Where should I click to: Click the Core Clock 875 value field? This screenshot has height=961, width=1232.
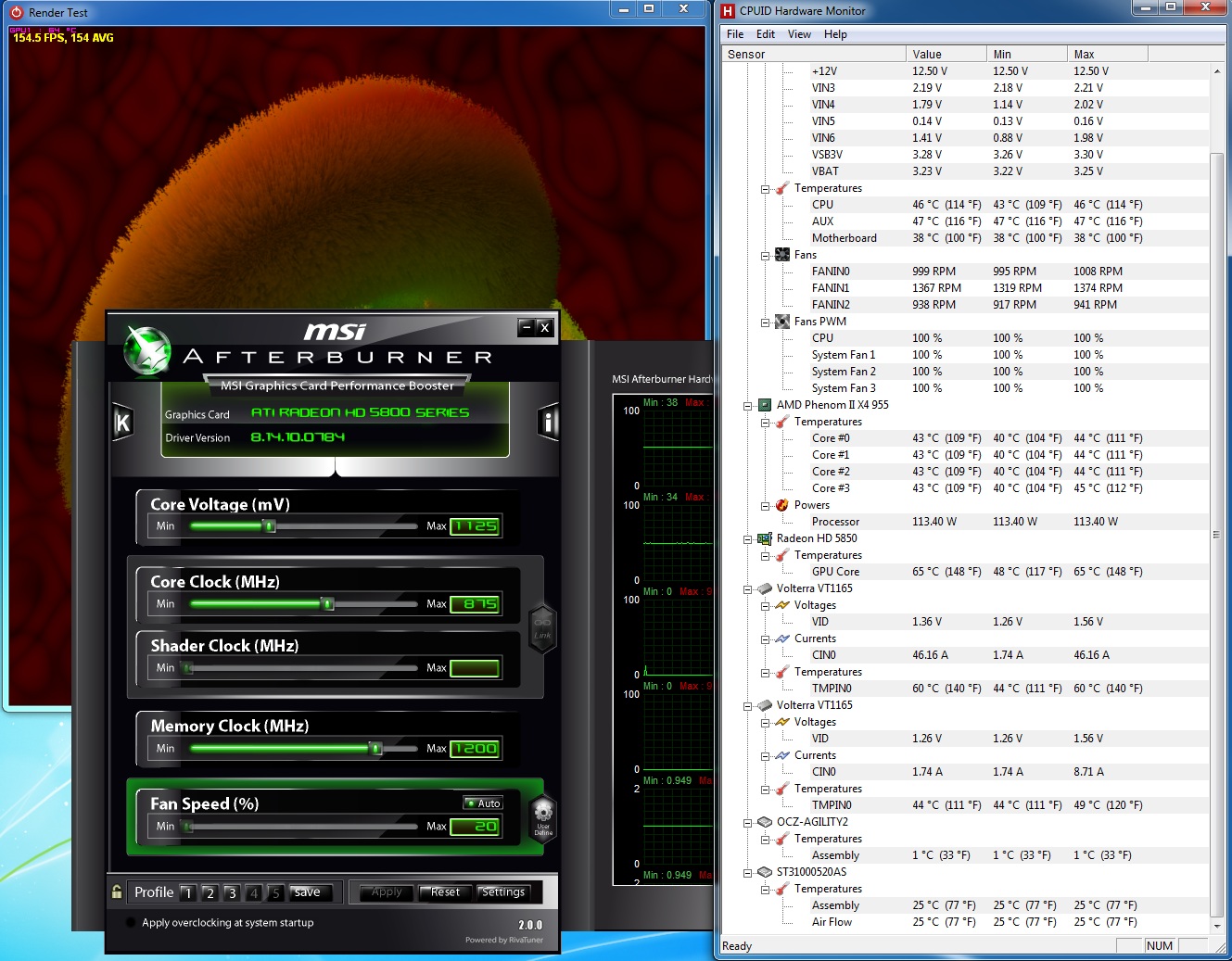(x=476, y=604)
